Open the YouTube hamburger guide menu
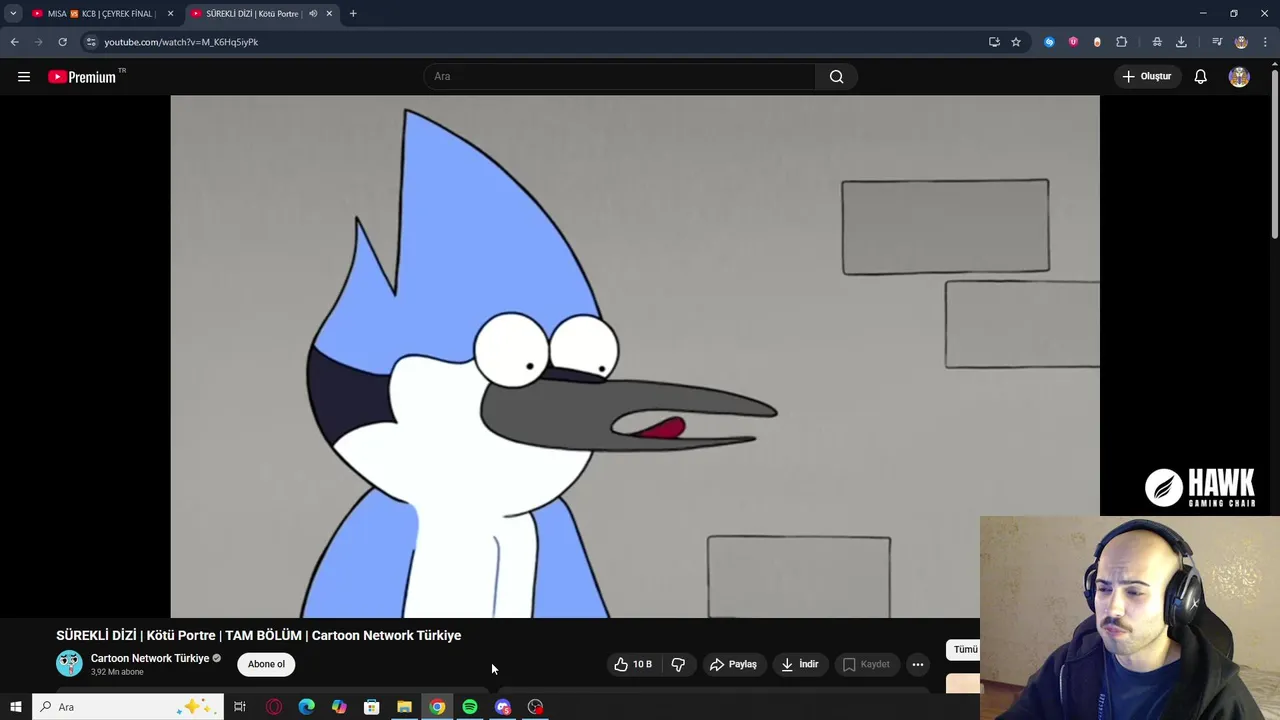1280x720 pixels. pyautogui.click(x=24, y=77)
